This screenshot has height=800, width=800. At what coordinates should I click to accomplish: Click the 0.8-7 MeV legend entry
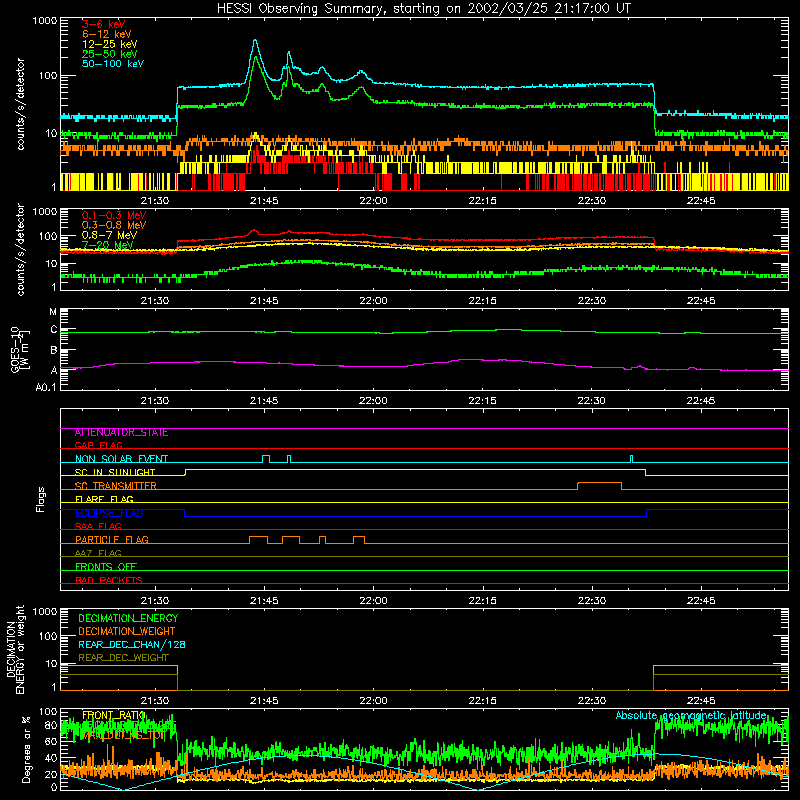click(x=109, y=236)
